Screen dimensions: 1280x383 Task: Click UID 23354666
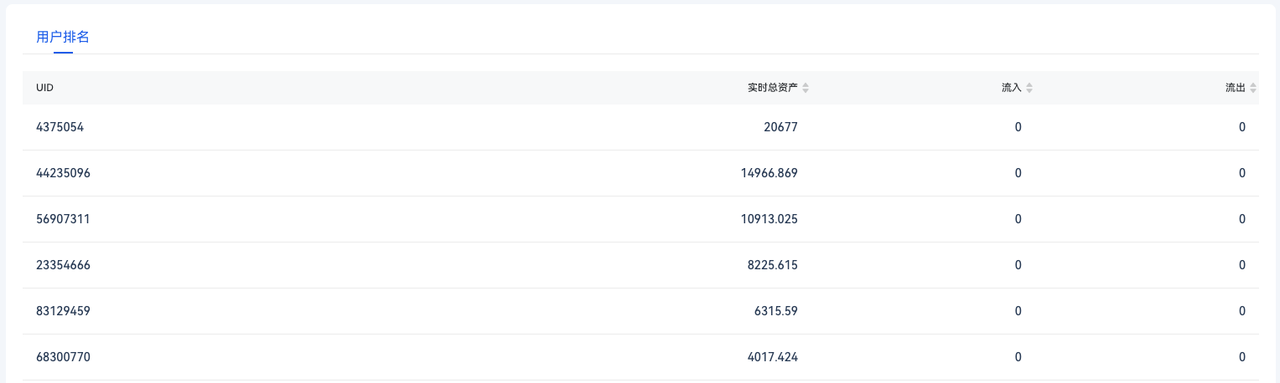[x=63, y=265]
